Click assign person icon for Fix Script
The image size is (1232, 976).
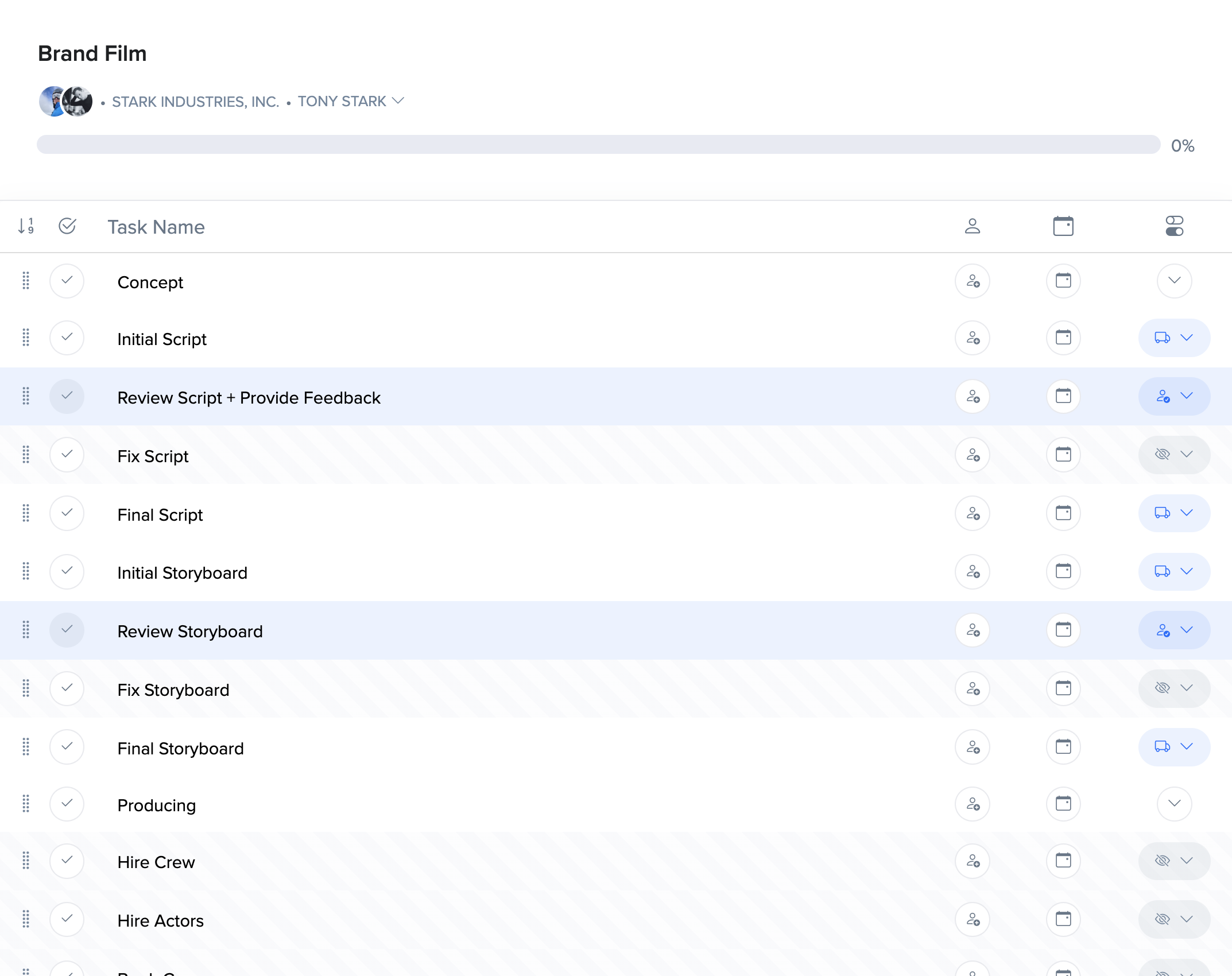coord(972,455)
